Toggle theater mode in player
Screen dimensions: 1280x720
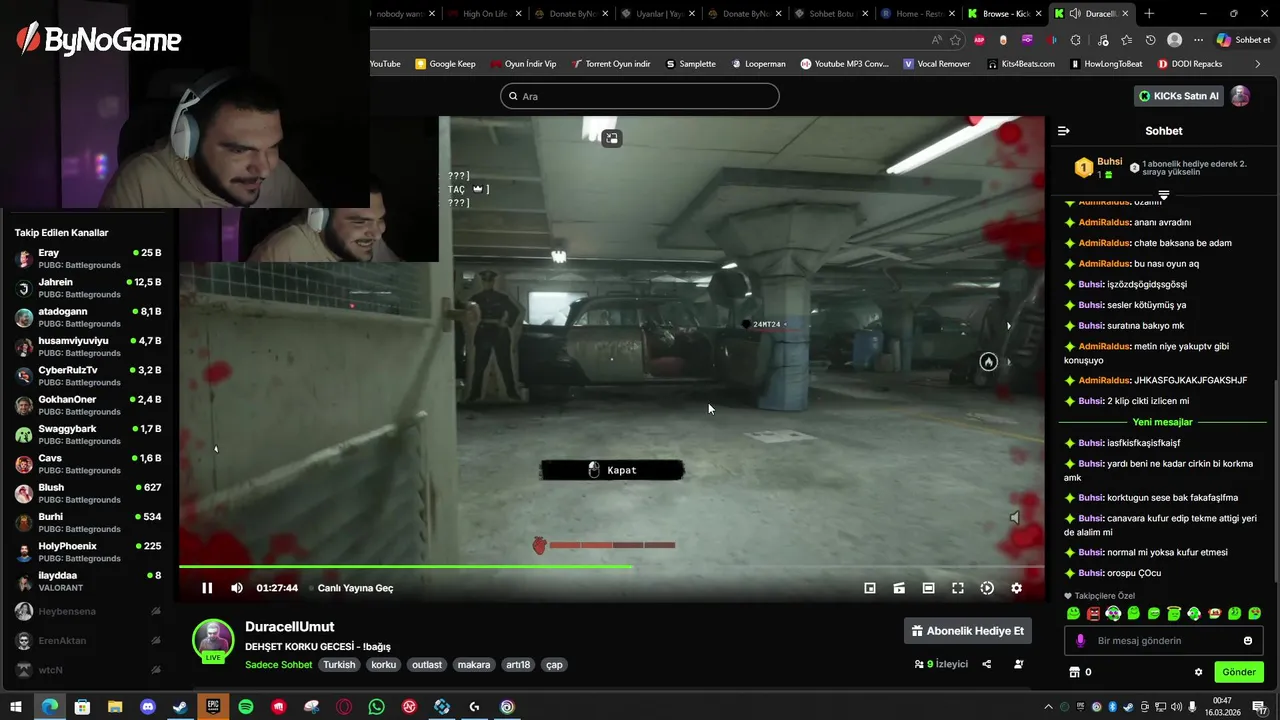click(x=929, y=588)
